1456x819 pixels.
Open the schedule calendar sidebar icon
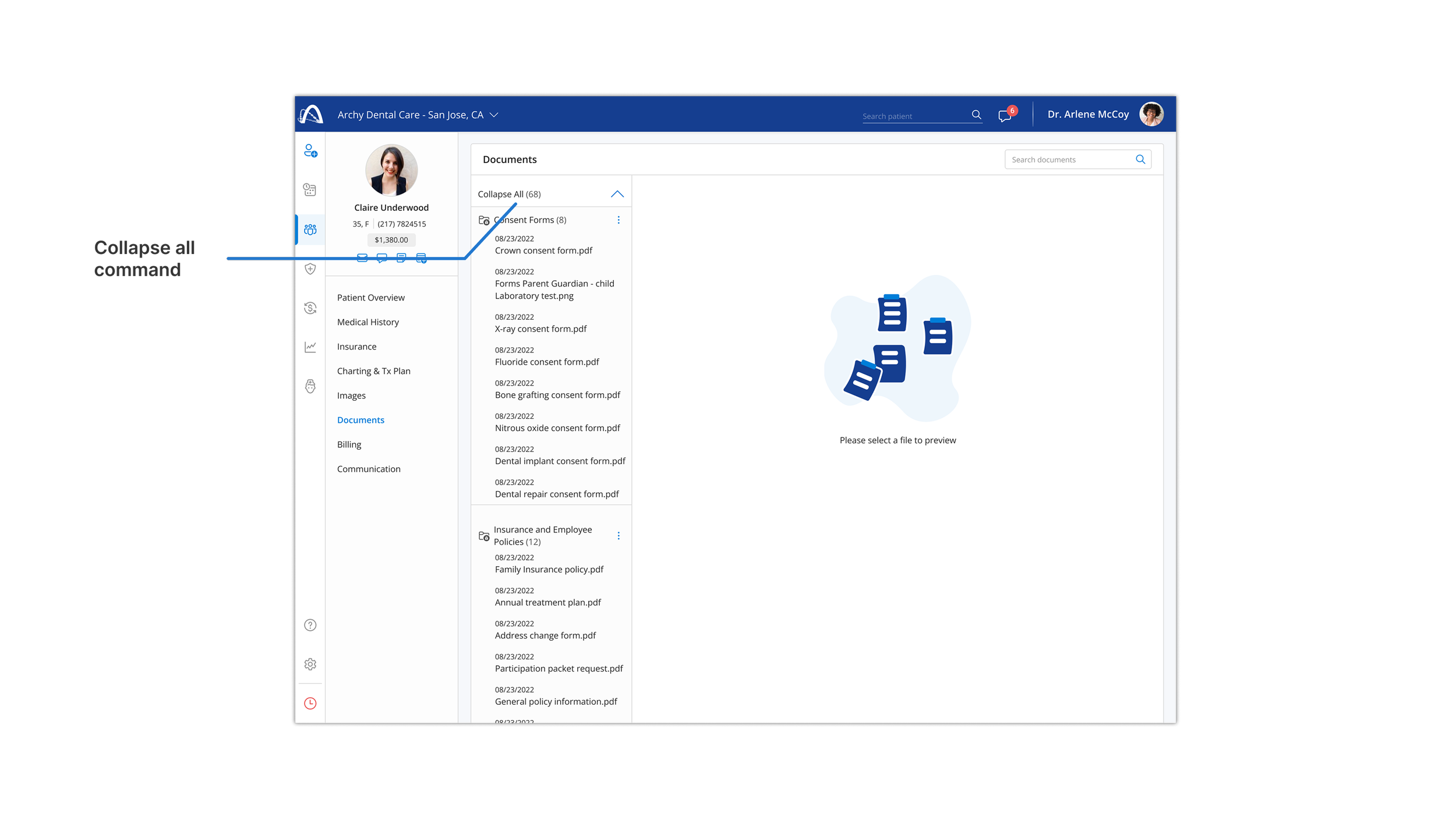pos(310,190)
